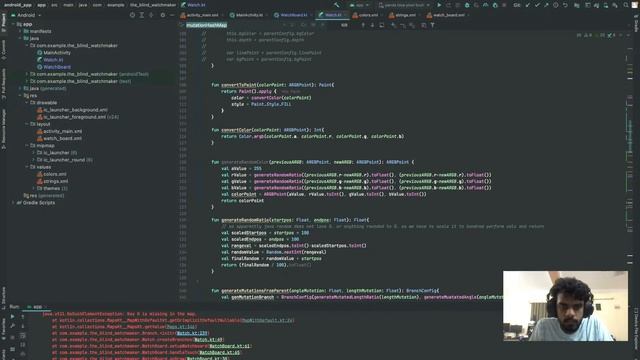Click the Git update project icon
Image resolution: width=640 pixels, height=360 pixels.
(x=528, y=5)
